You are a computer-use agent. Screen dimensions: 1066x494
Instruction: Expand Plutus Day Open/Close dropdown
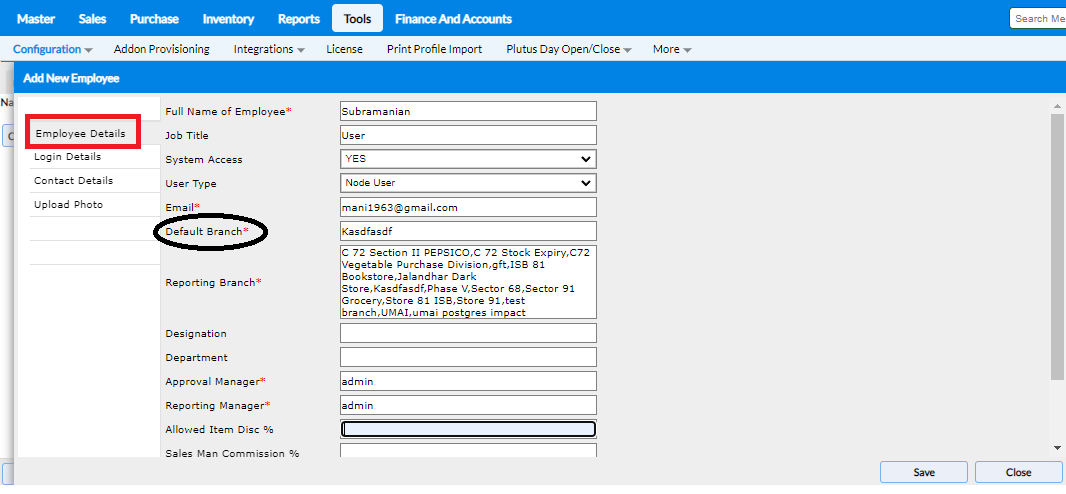pos(568,49)
